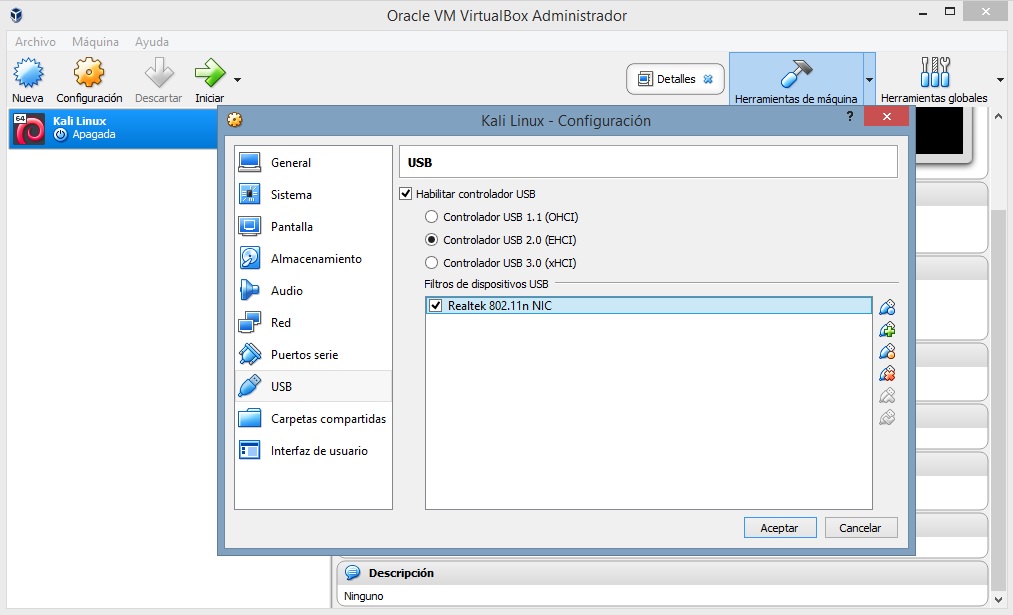Enable the USB 3.0 (xHCI) controller

431,262
